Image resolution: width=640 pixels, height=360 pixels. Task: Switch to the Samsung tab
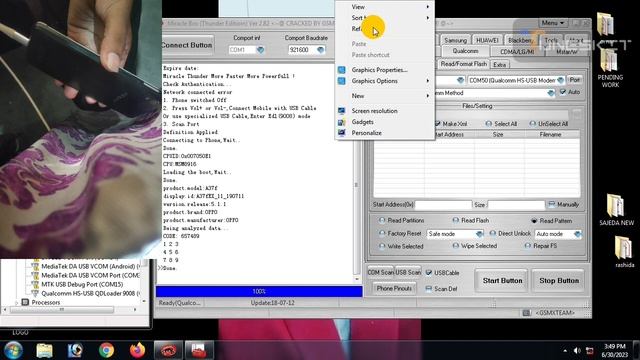(455, 40)
